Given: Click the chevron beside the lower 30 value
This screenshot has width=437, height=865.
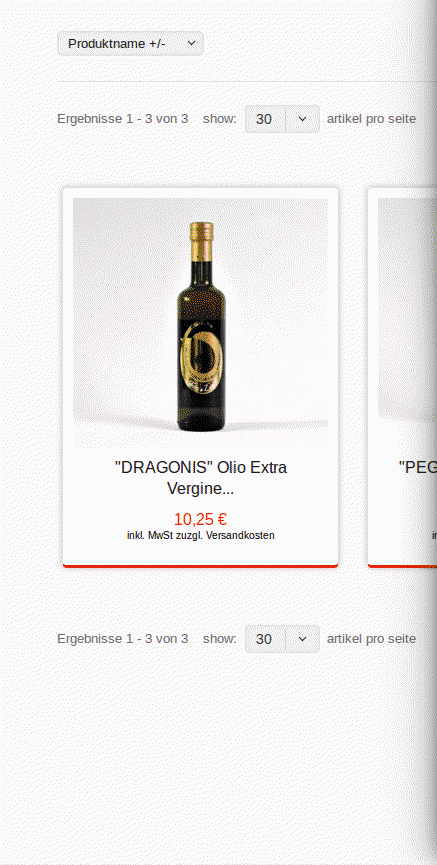Looking at the screenshot, I should (302, 639).
